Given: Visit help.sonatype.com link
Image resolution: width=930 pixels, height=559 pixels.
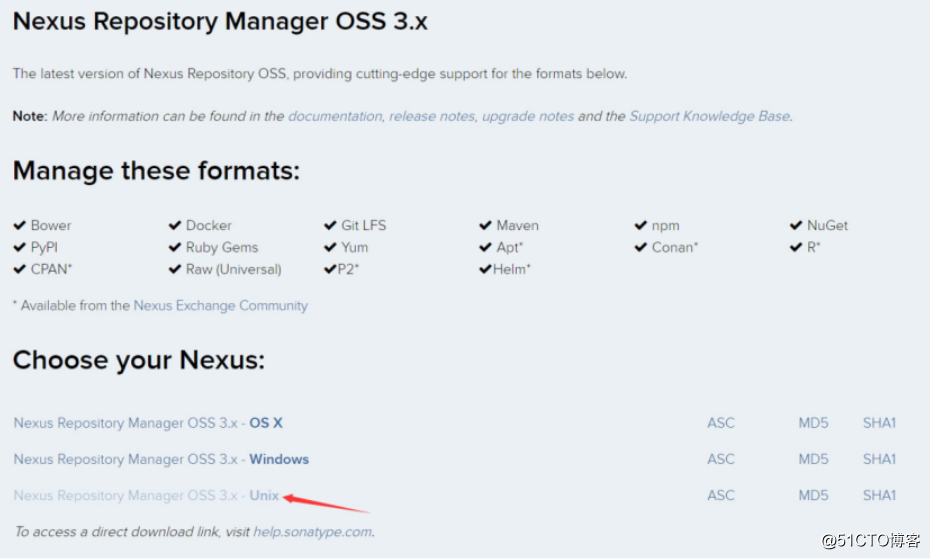Looking at the screenshot, I should (x=313, y=532).
